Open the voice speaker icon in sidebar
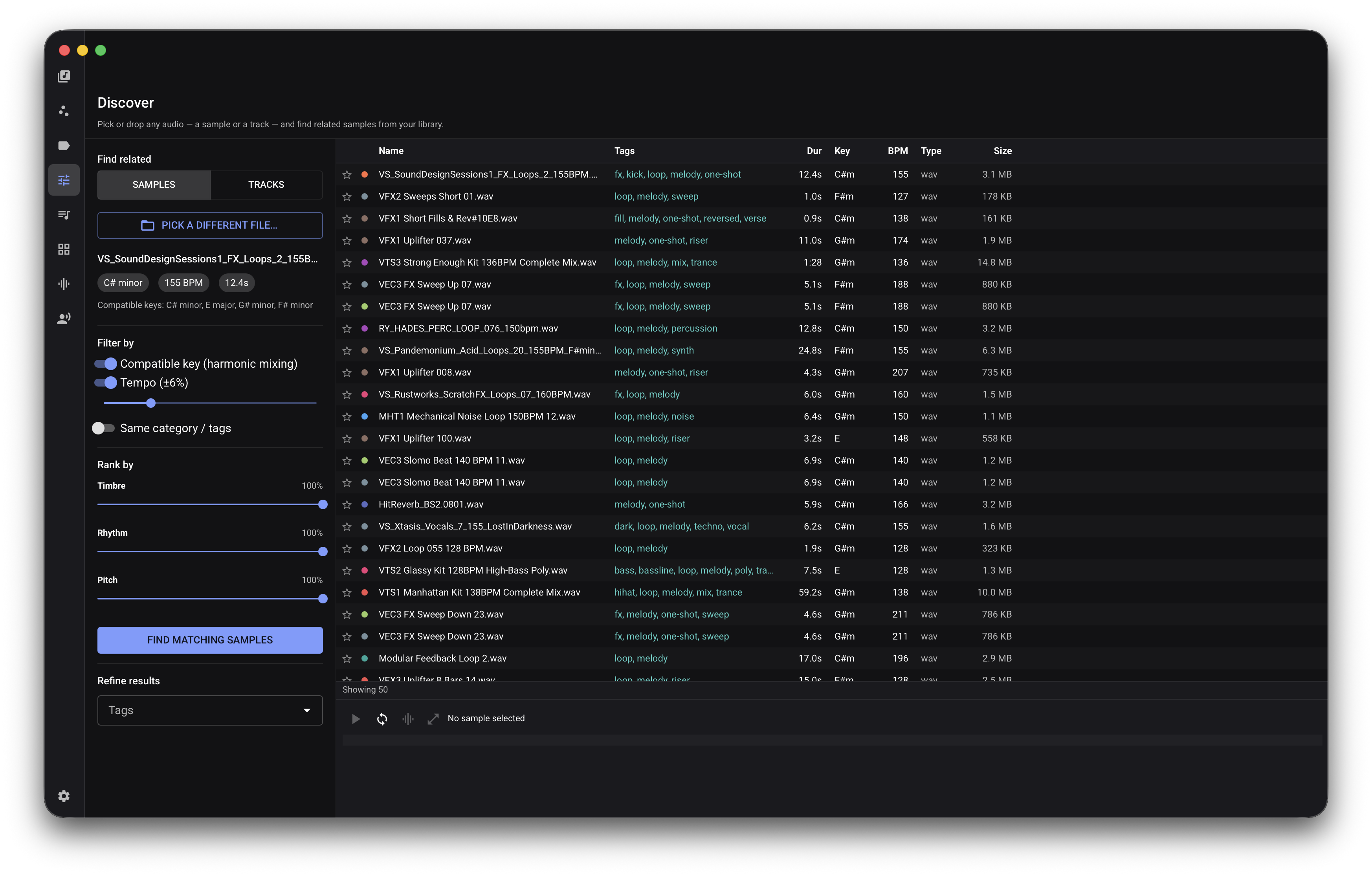The image size is (1372, 876). point(64,318)
